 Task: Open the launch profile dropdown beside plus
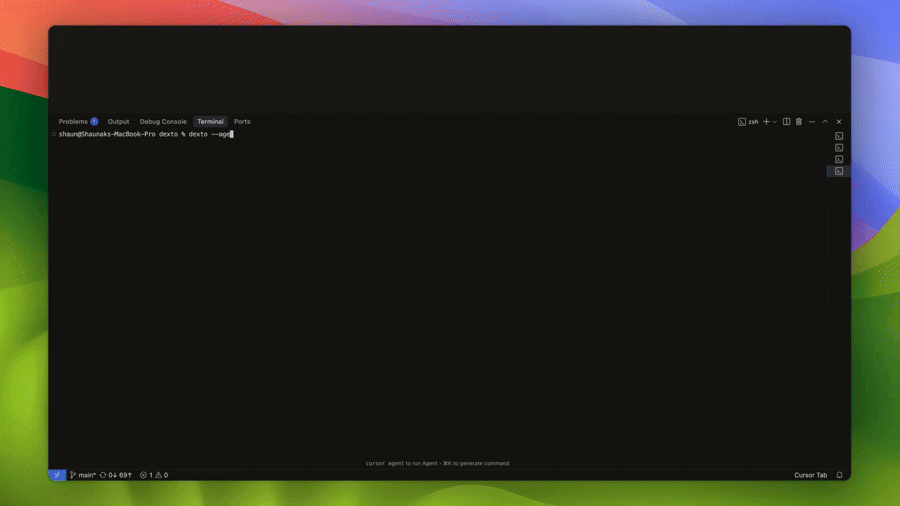(775, 122)
